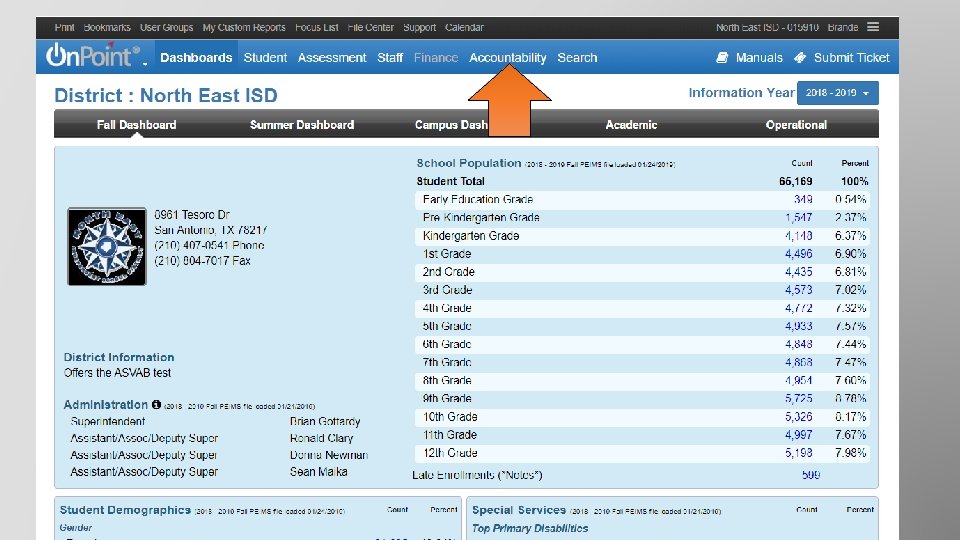960x540 pixels.
Task: Click the 8th Grade count 4,954
Action: [799, 380]
